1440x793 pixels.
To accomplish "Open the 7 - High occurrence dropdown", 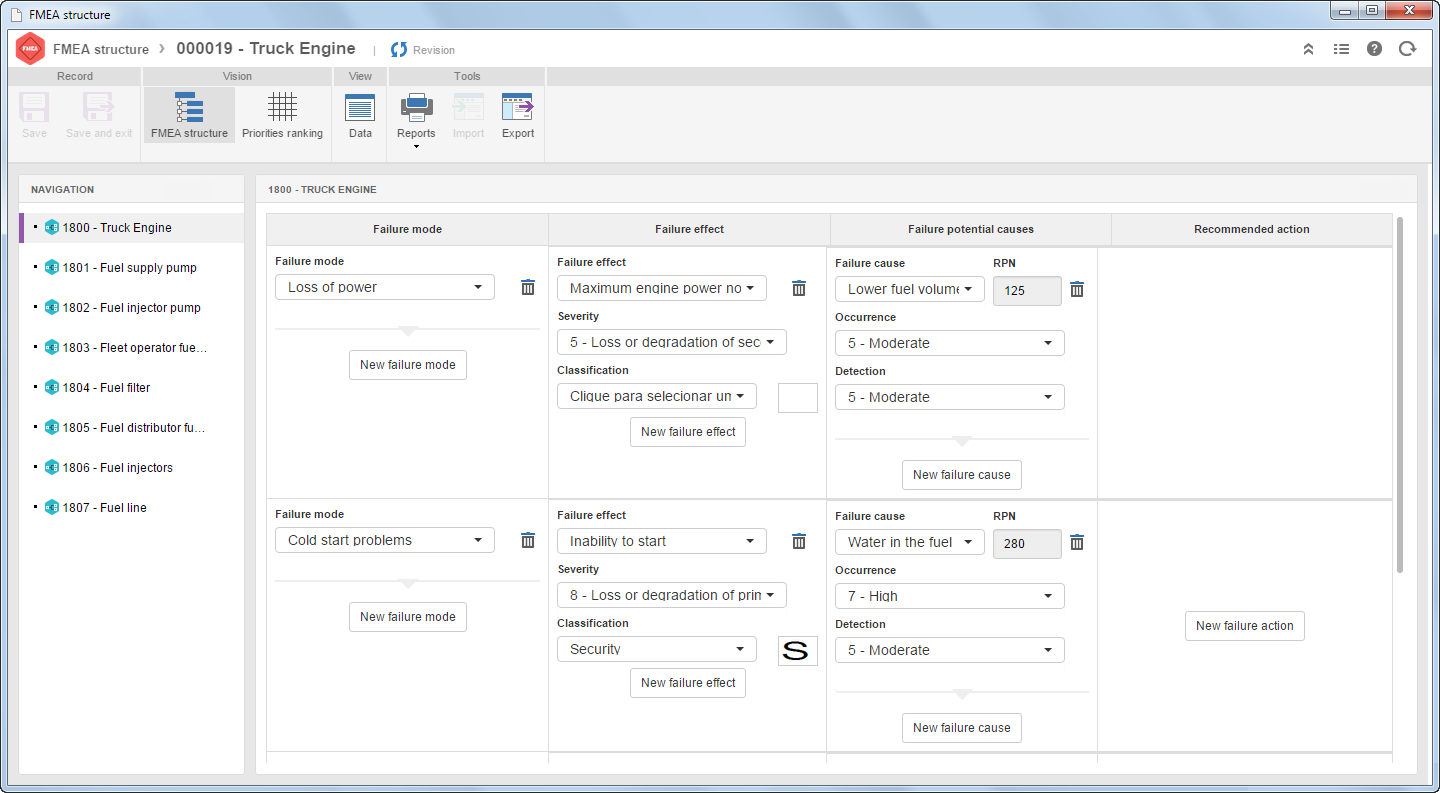I will (950, 596).
